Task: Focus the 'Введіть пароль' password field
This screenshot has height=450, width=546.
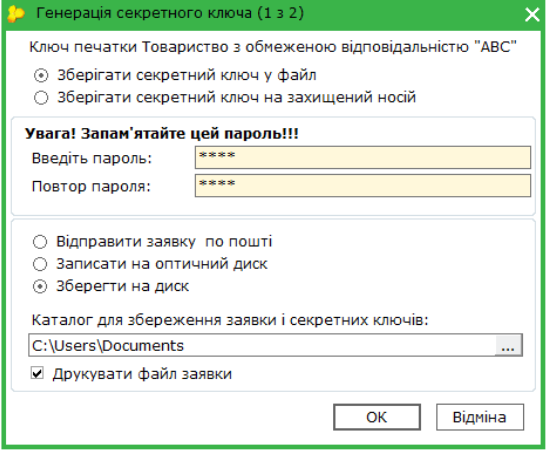Action: tap(363, 157)
